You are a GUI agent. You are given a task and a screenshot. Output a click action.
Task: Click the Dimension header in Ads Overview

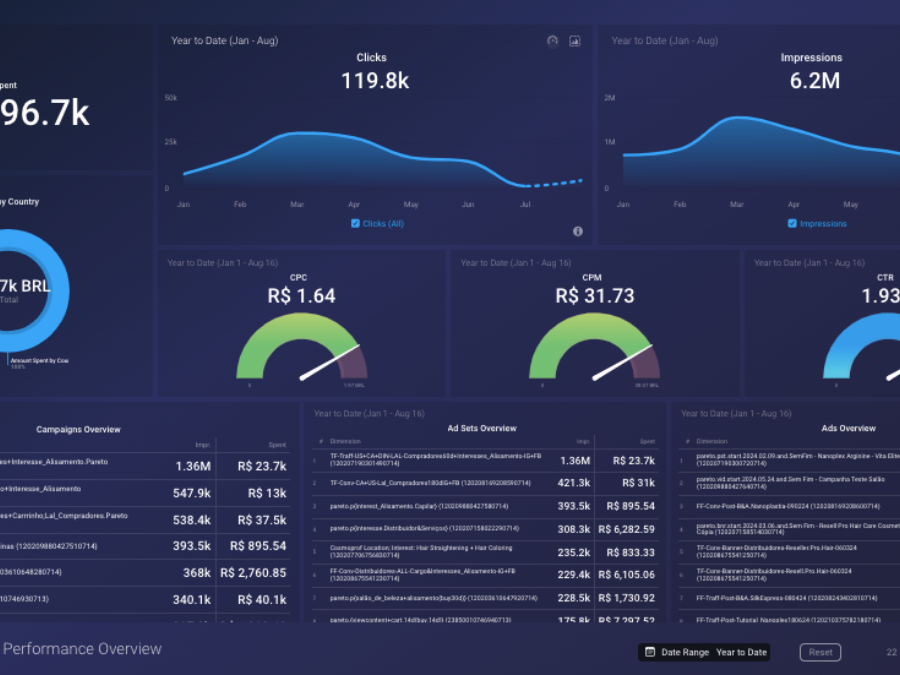coord(712,441)
